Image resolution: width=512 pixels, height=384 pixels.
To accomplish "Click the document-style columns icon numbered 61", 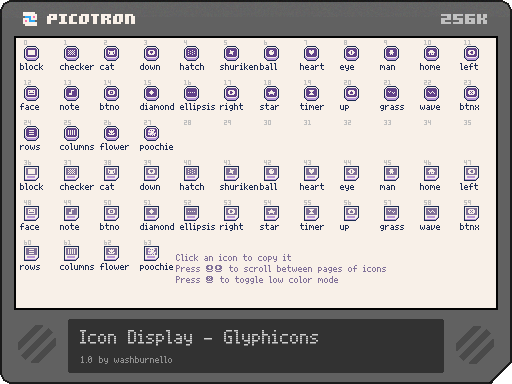I will pyautogui.click(x=71, y=253).
